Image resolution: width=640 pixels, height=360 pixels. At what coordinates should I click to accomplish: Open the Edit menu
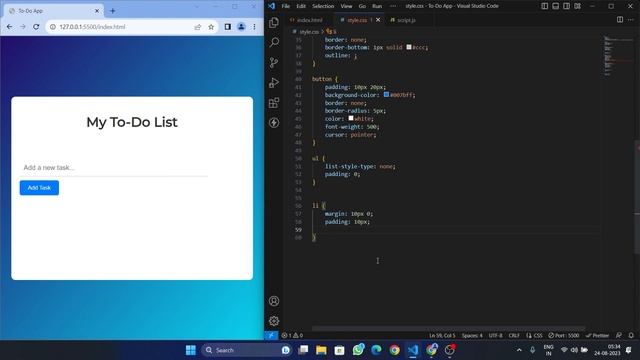(301, 6)
